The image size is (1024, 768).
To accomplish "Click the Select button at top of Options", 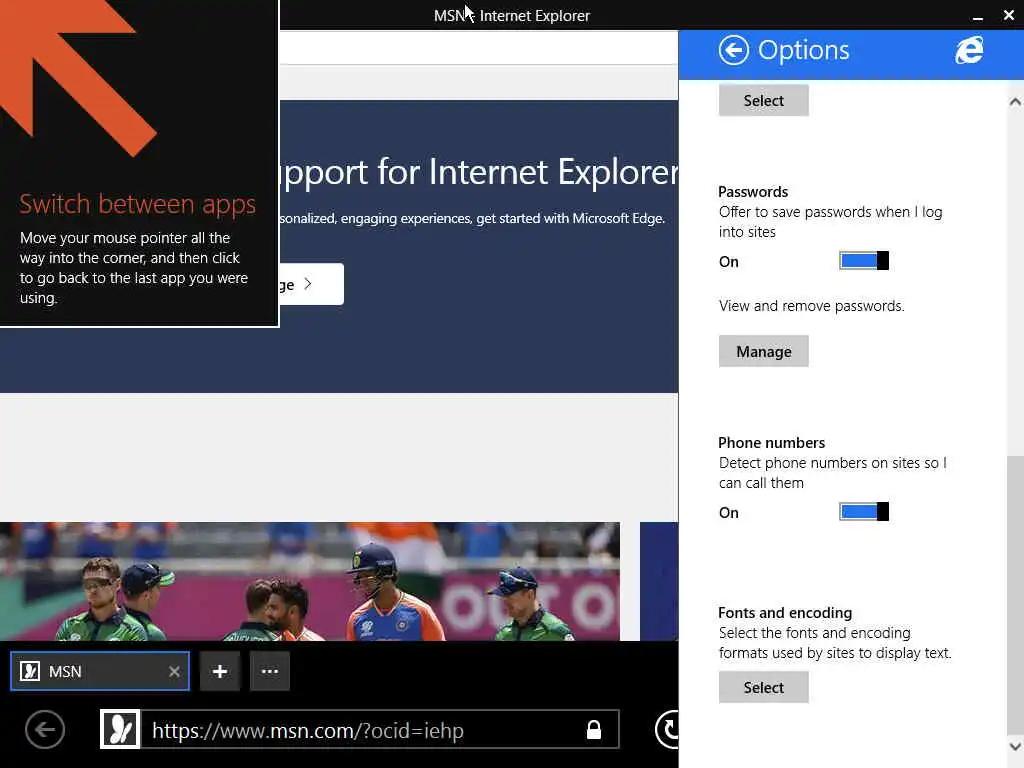I will pos(763,101).
